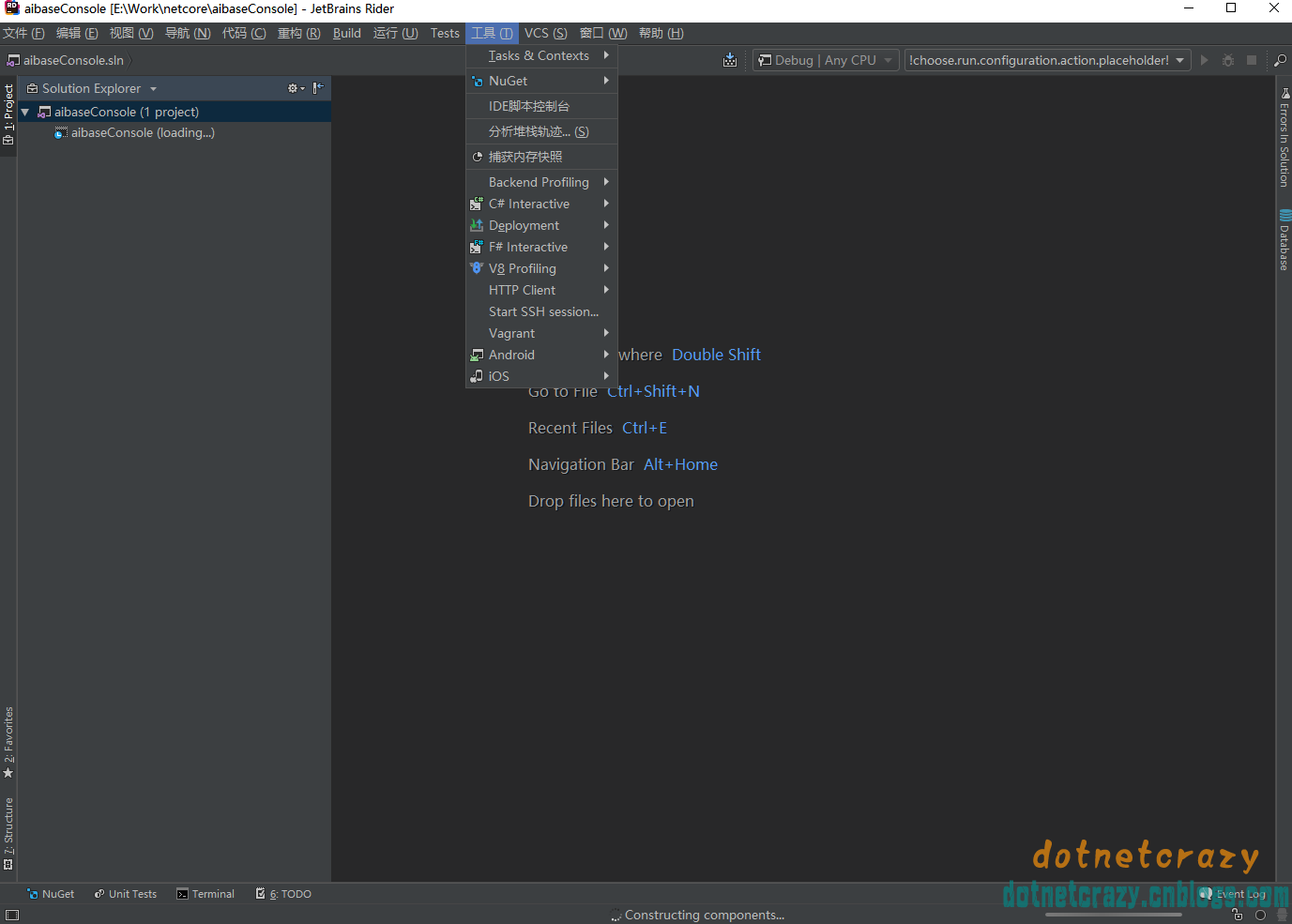Open the Database side tab

(x=1284, y=240)
